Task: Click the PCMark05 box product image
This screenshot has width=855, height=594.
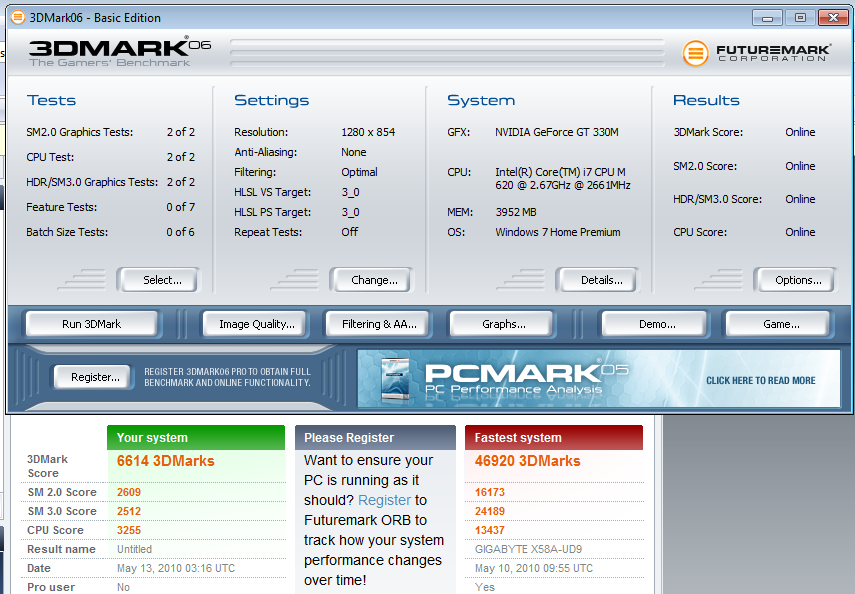Action: point(395,380)
